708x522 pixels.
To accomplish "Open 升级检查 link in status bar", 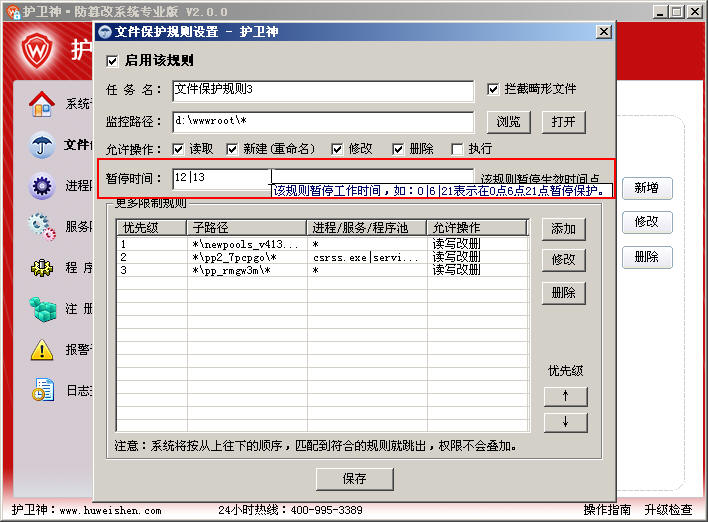I will (668, 510).
